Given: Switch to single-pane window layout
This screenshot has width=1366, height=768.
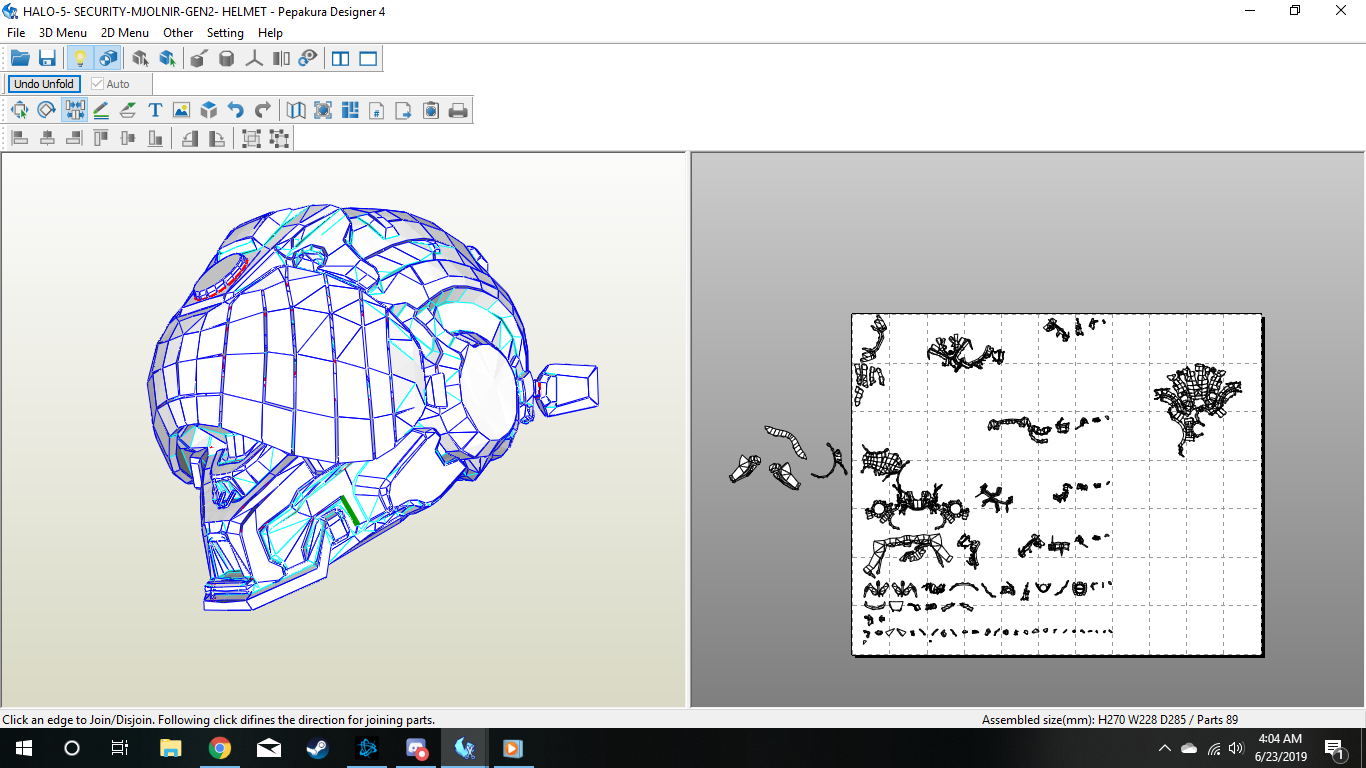Looking at the screenshot, I should (368, 58).
